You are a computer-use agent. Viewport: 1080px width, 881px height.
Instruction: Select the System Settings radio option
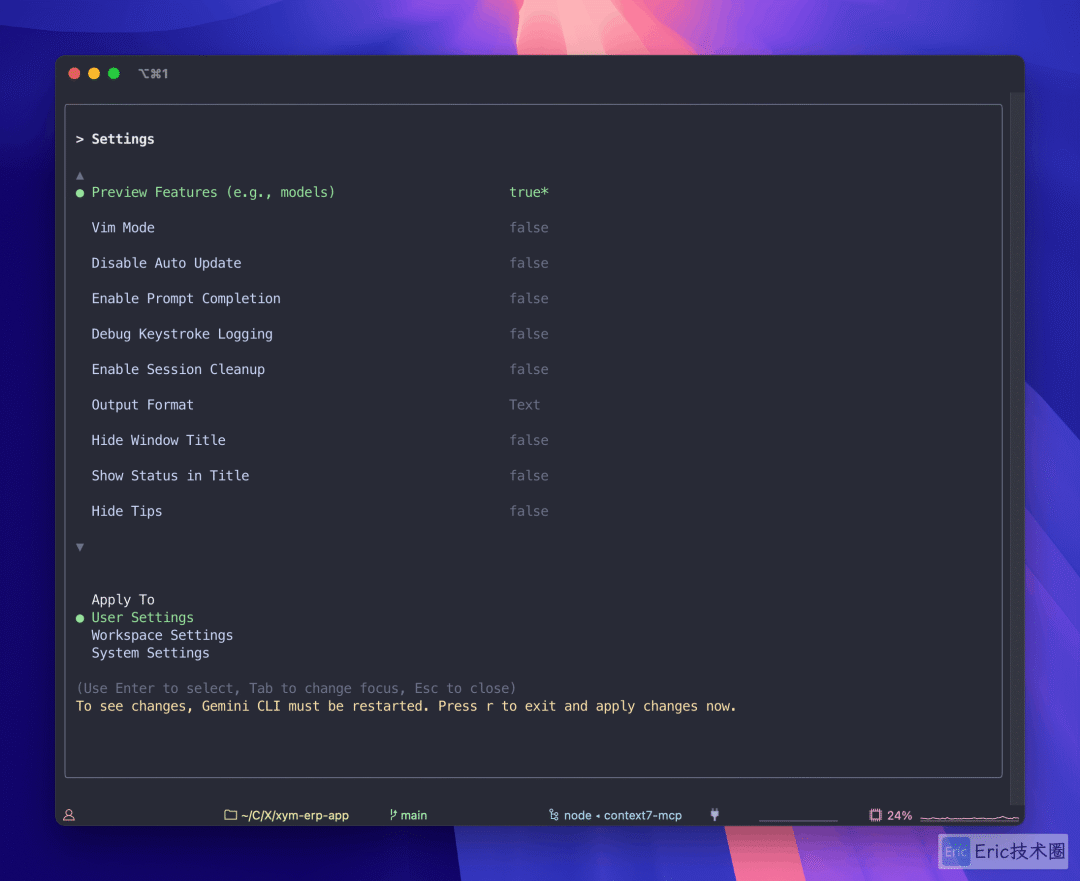coord(150,653)
